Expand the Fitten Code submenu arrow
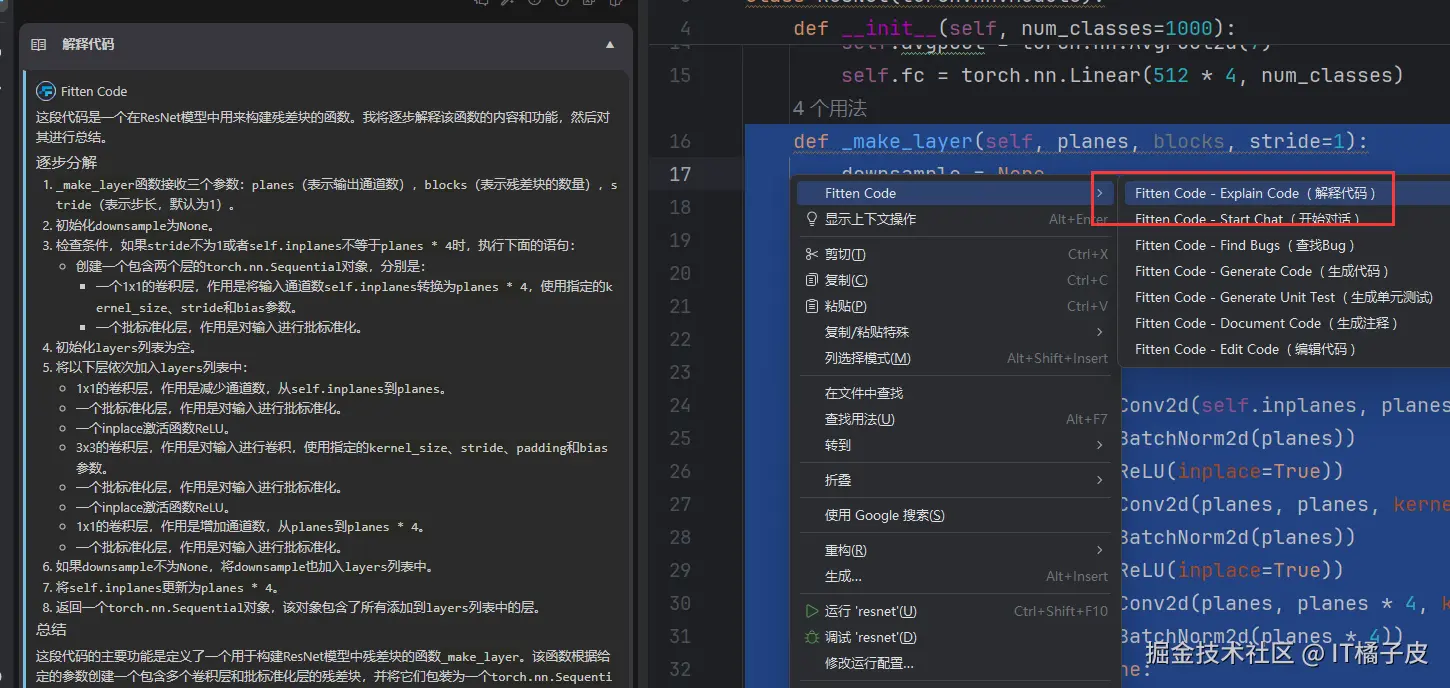Viewport: 1450px width, 688px height. pos(1099,193)
